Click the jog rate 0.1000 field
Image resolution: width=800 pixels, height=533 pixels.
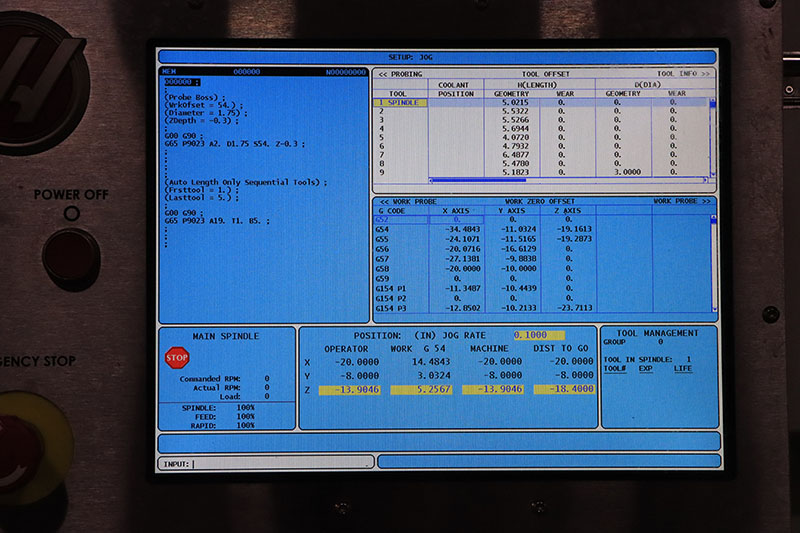click(539, 335)
